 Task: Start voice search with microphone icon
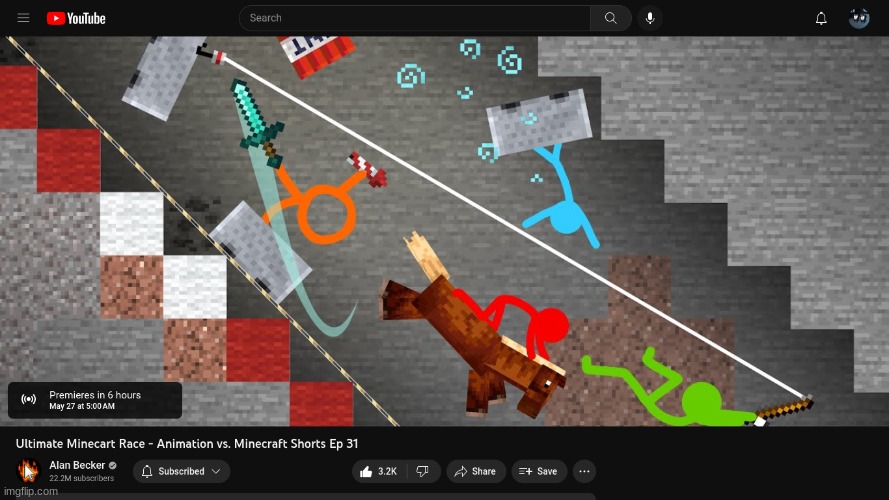[x=650, y=18]
